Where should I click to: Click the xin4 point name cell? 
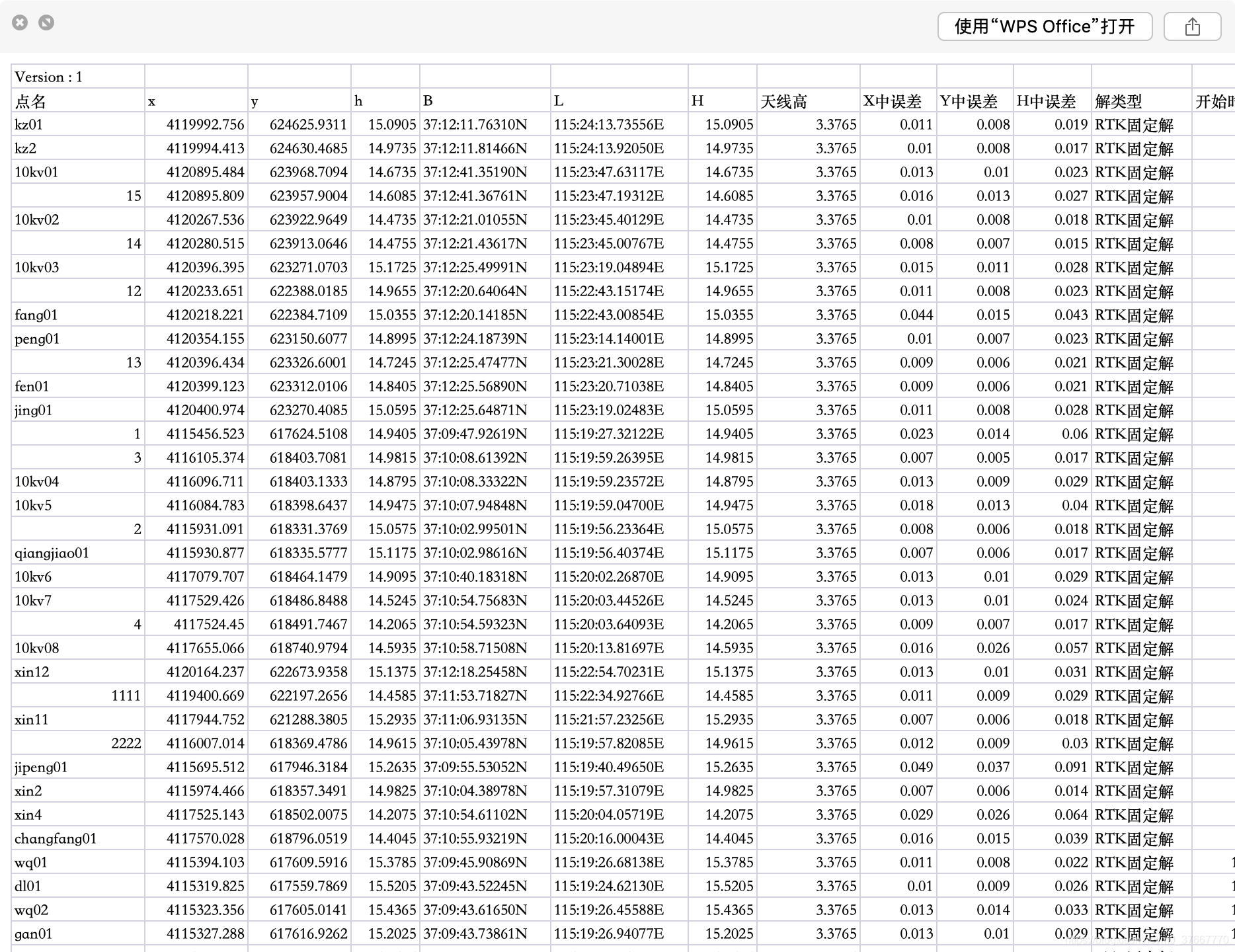78,814
